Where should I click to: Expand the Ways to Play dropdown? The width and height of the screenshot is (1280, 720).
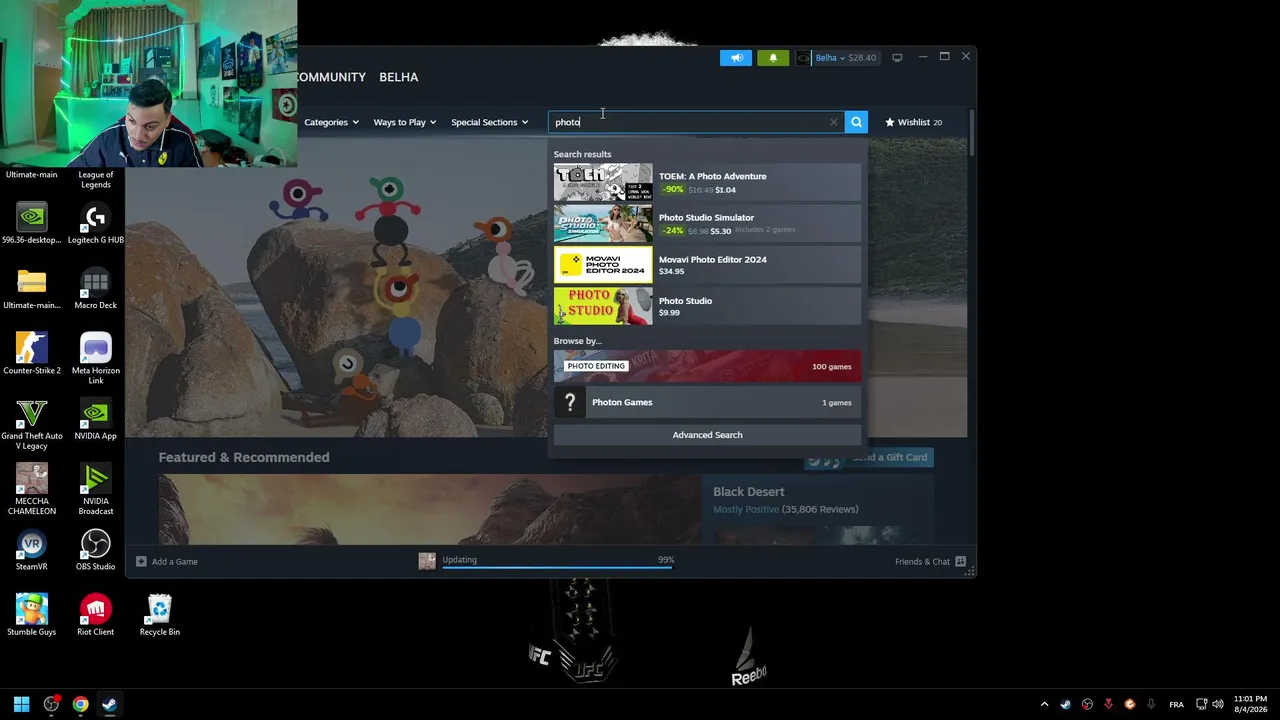click(405, 122)
